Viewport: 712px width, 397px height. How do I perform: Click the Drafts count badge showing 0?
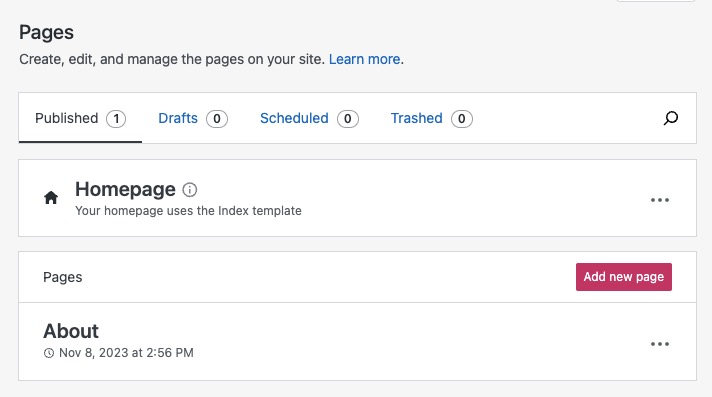pos(217,119)
